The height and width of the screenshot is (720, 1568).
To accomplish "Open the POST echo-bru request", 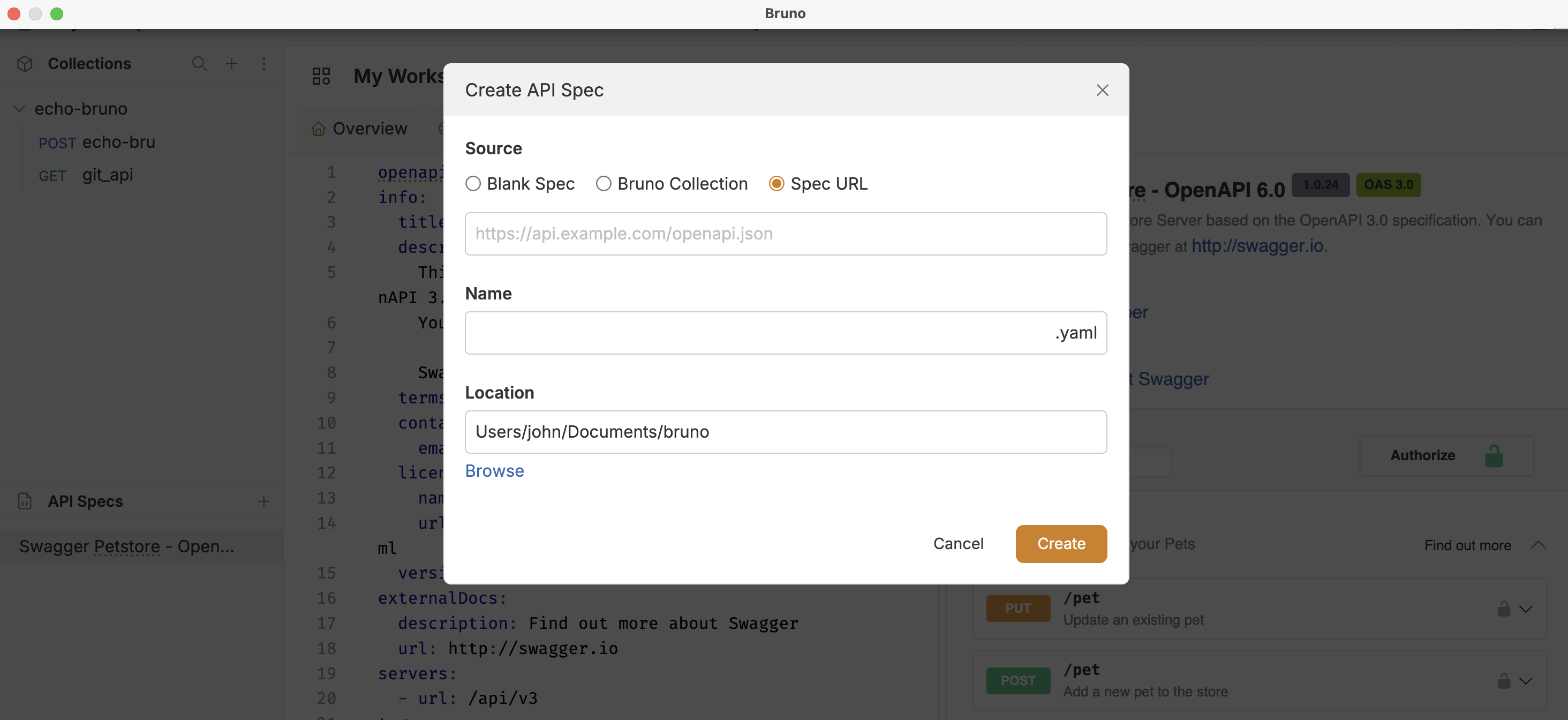I will 97,142.
